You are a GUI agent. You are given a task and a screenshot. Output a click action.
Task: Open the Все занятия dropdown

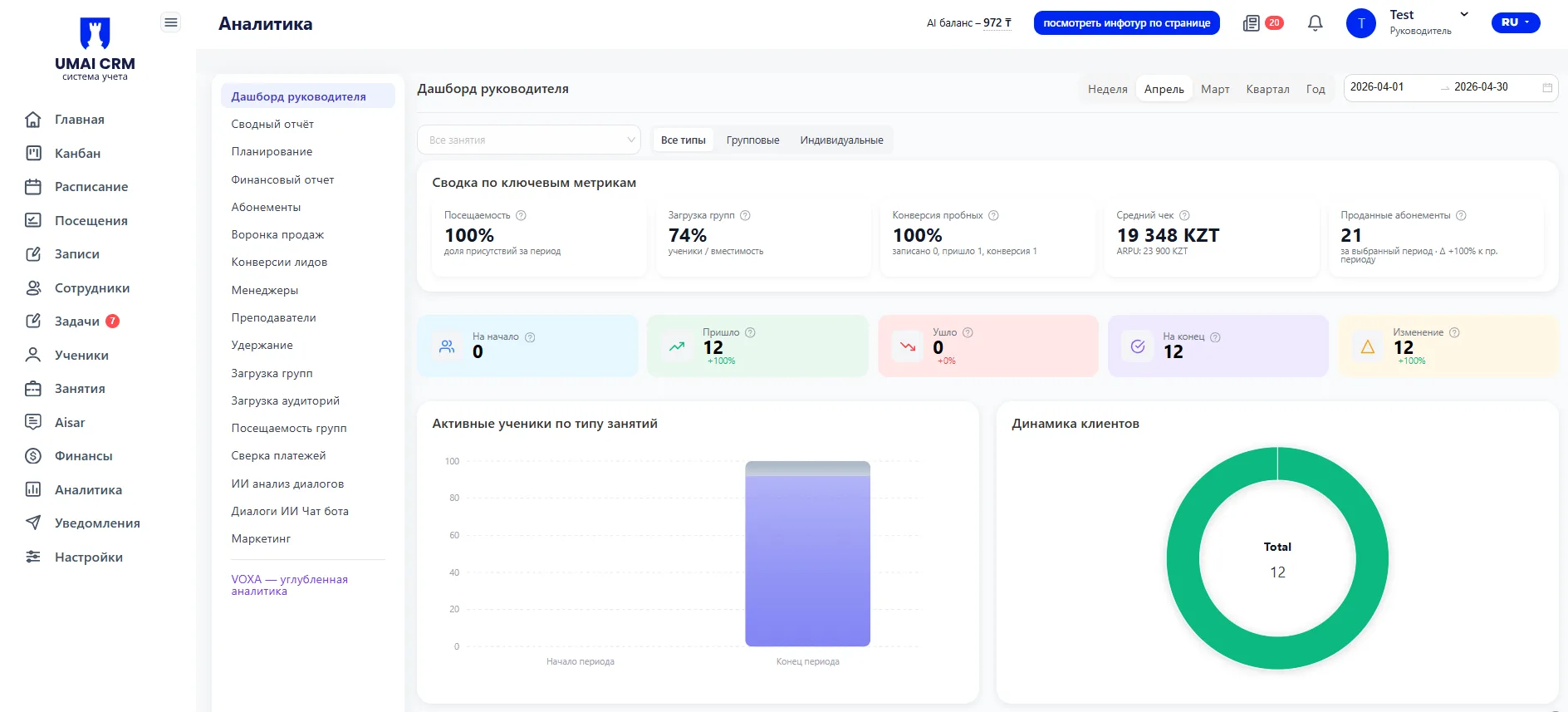coord(528,140)
